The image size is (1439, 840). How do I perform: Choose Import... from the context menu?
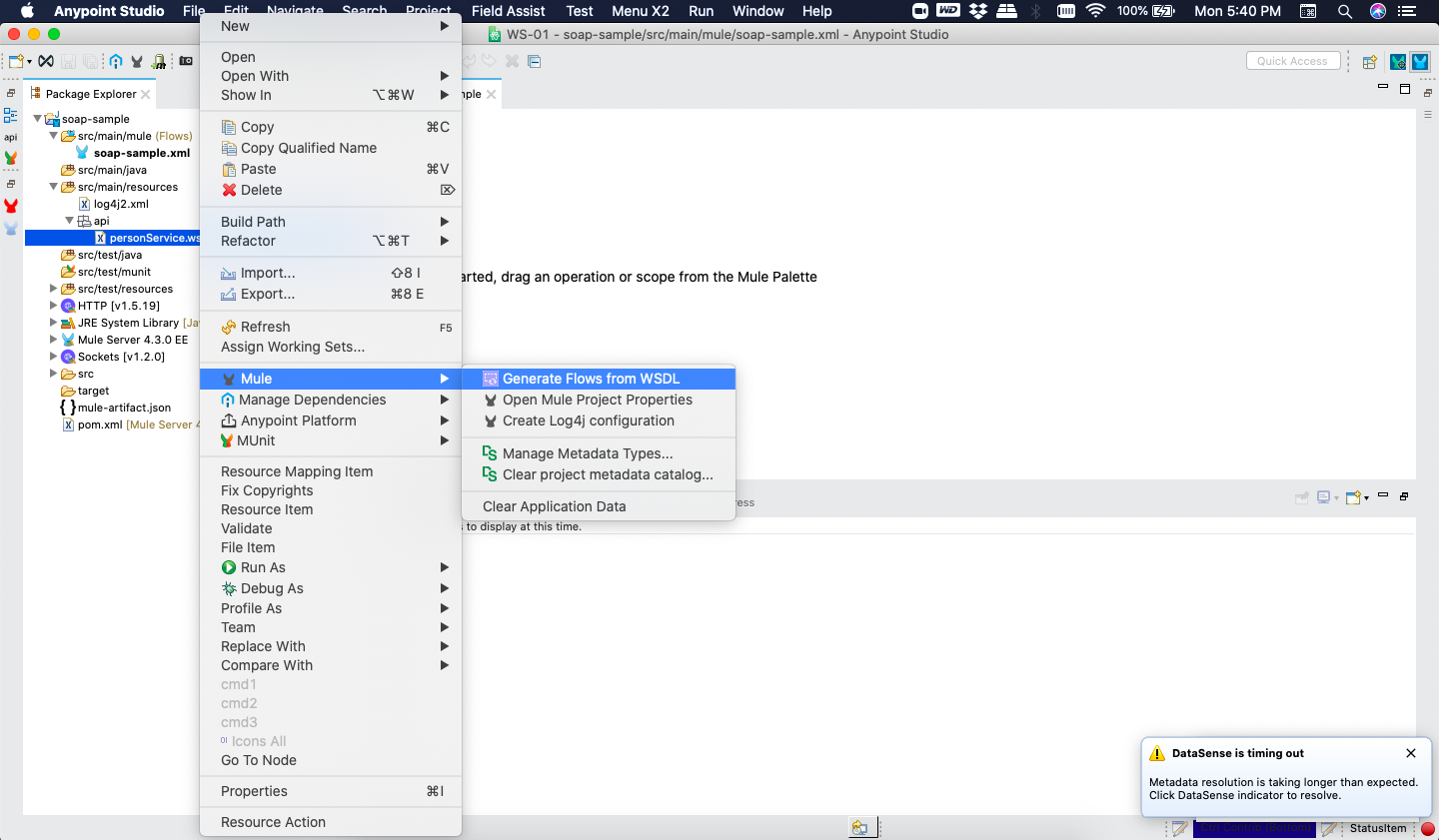point(331,273)
